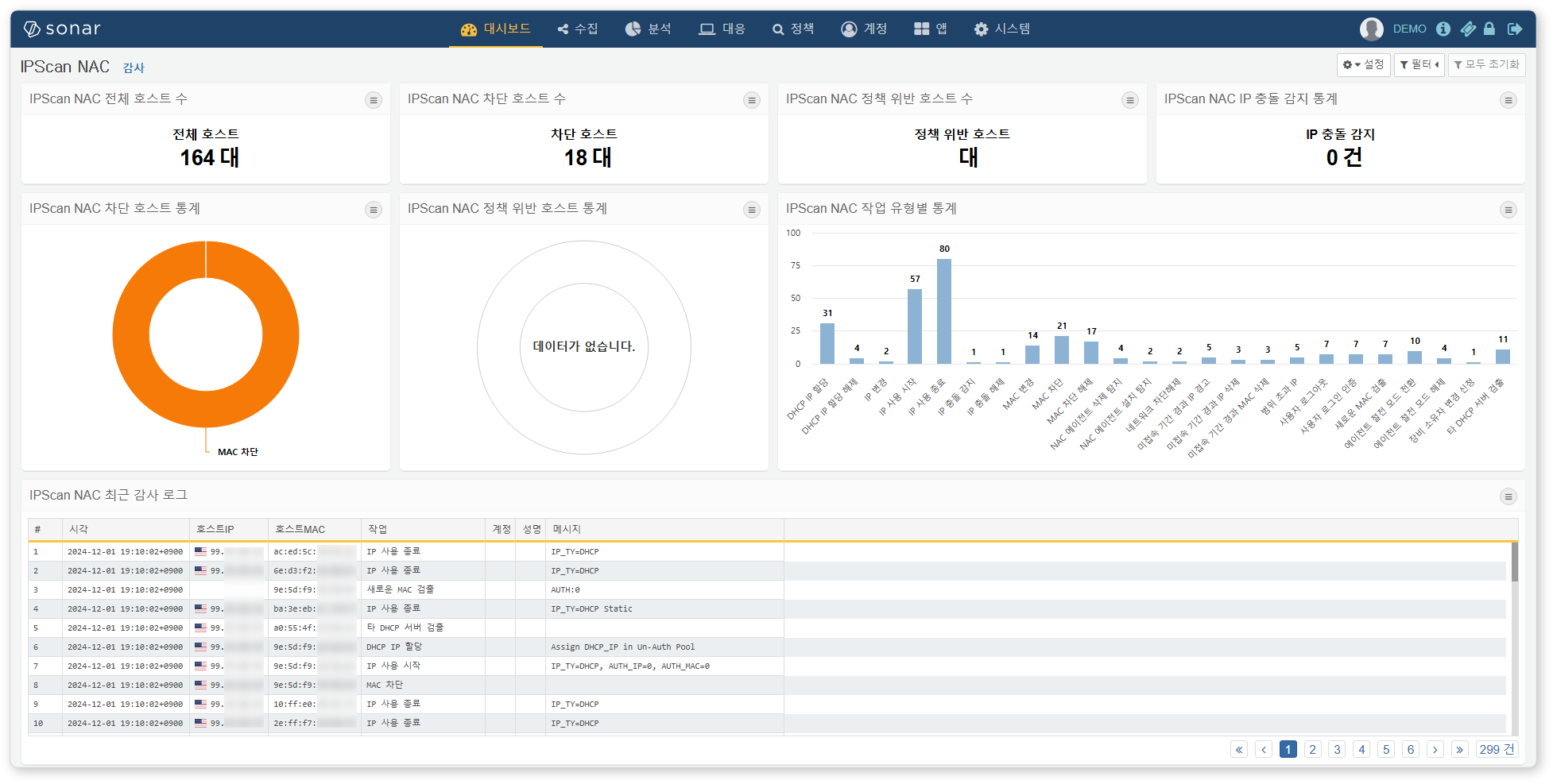The image size is (1553, 784).
Task: Go to page 4 of log
Action: [x=1362, y=750]
